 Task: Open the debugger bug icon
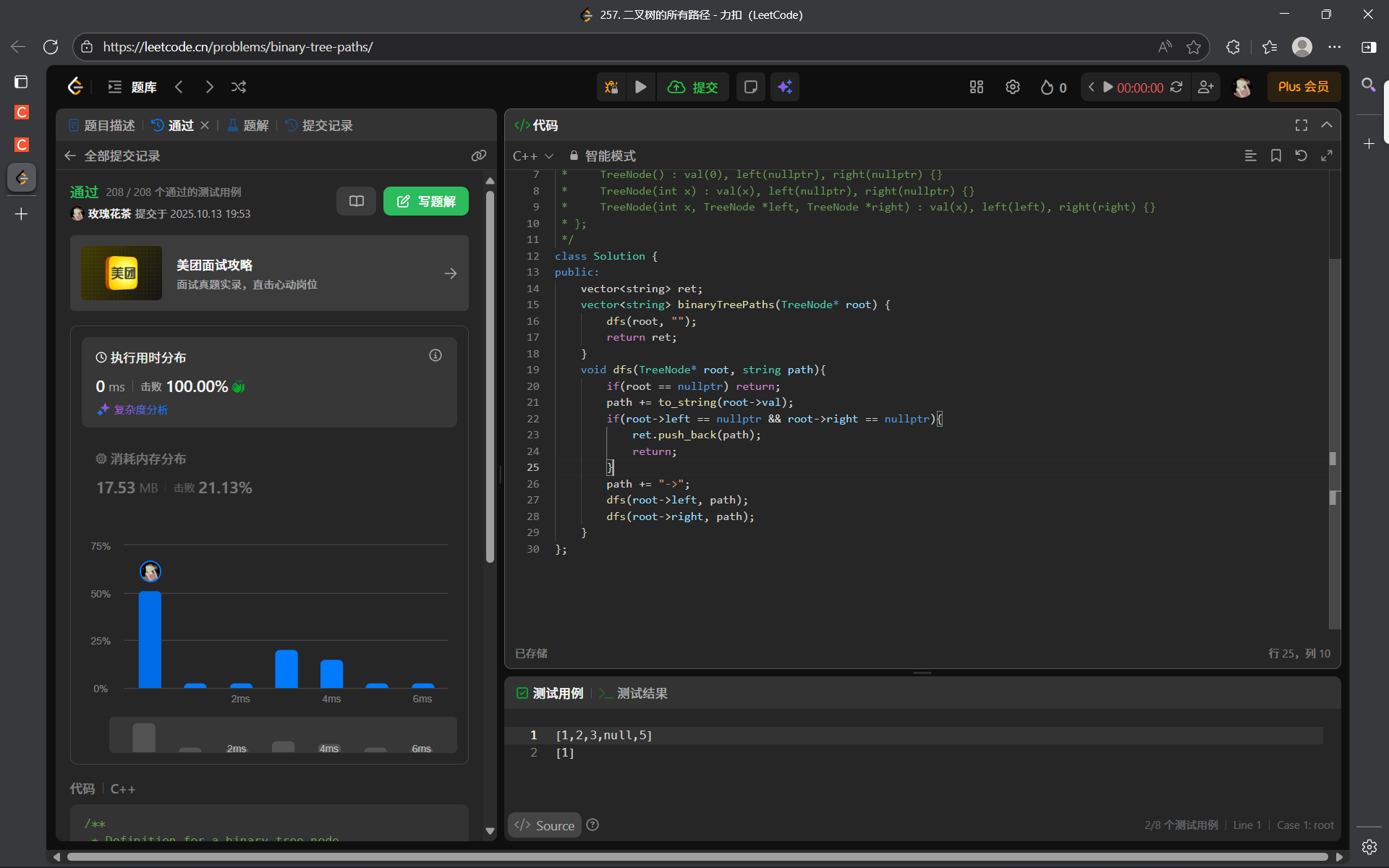611,88
